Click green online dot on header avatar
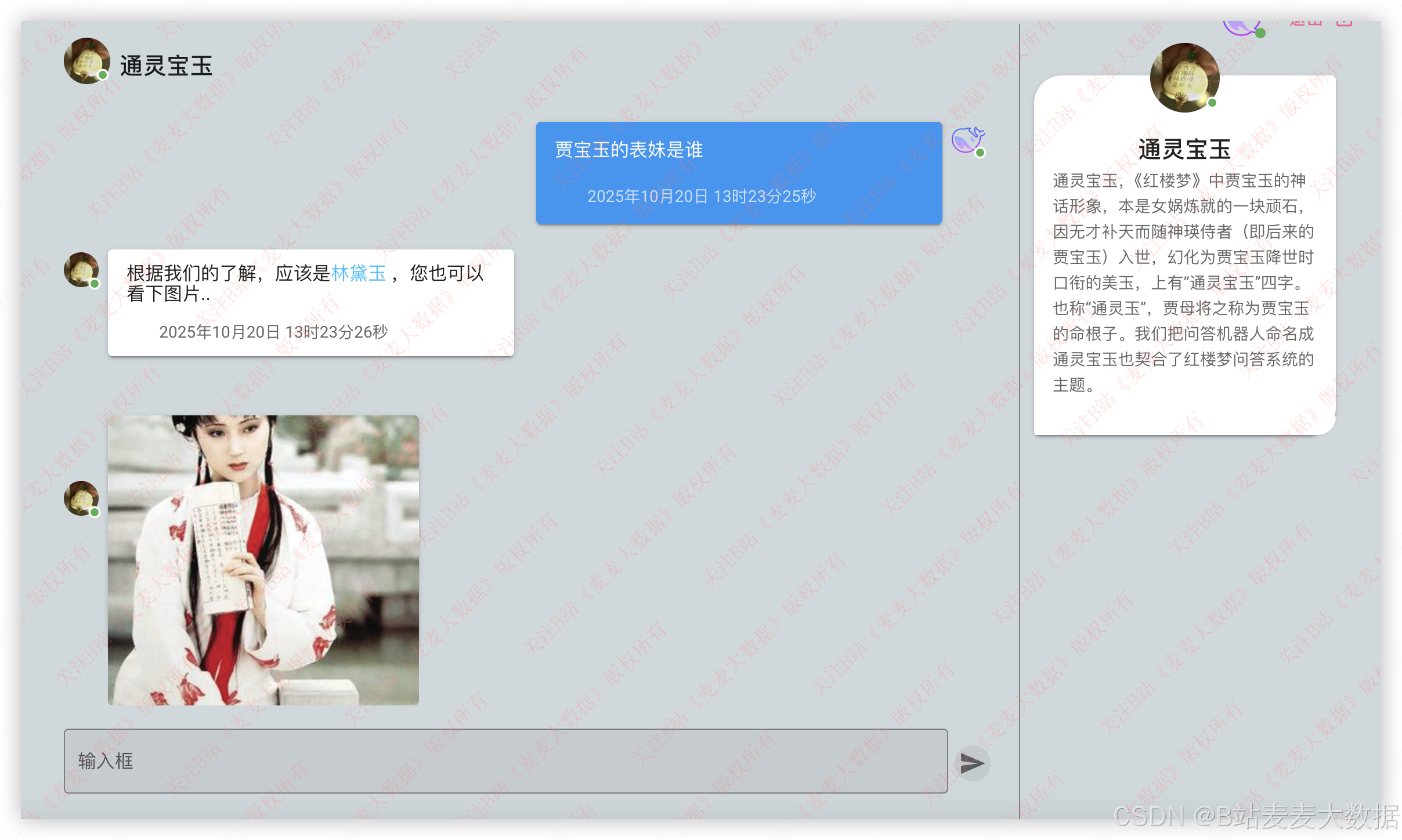The height and width of the screenshot is (840, 1402). click(103, 75)
